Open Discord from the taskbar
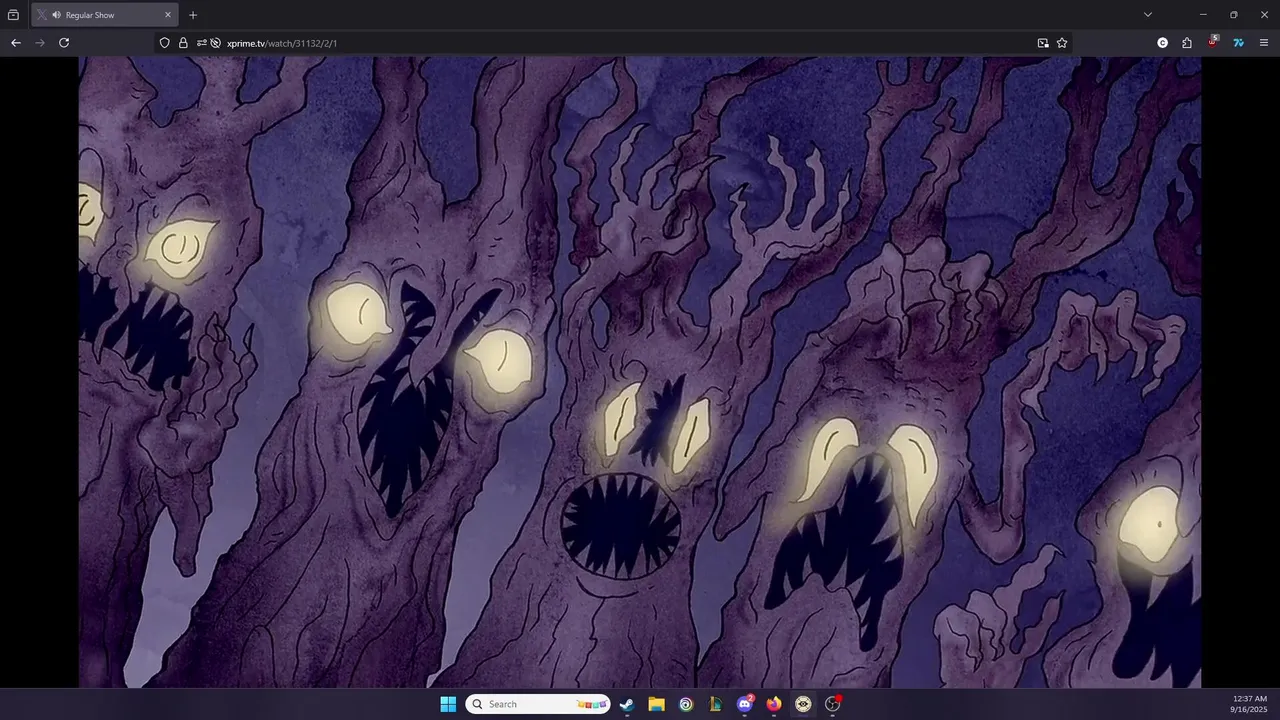 (x=745, y=704)
